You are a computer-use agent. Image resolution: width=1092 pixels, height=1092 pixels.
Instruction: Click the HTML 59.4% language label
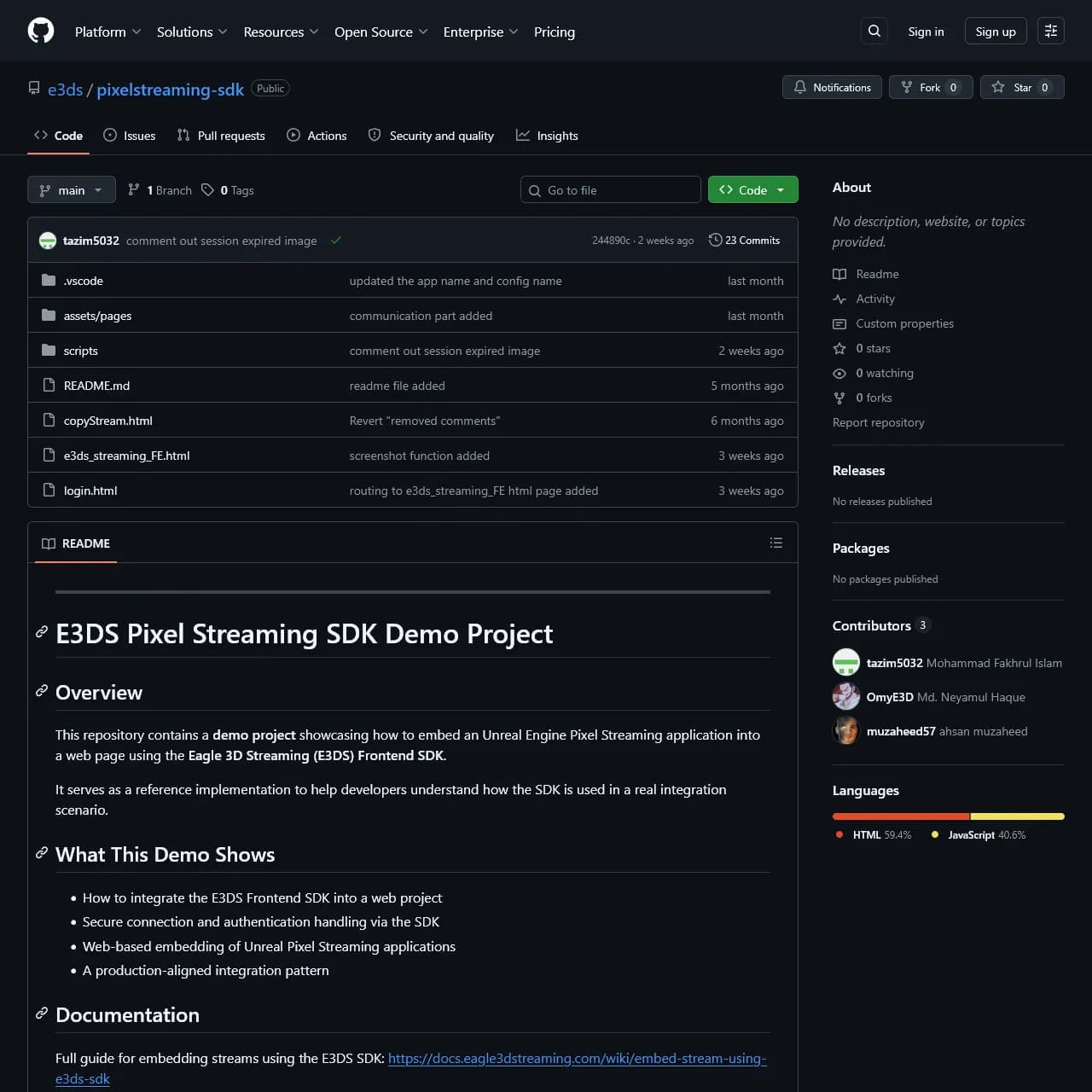click(874, 834)
